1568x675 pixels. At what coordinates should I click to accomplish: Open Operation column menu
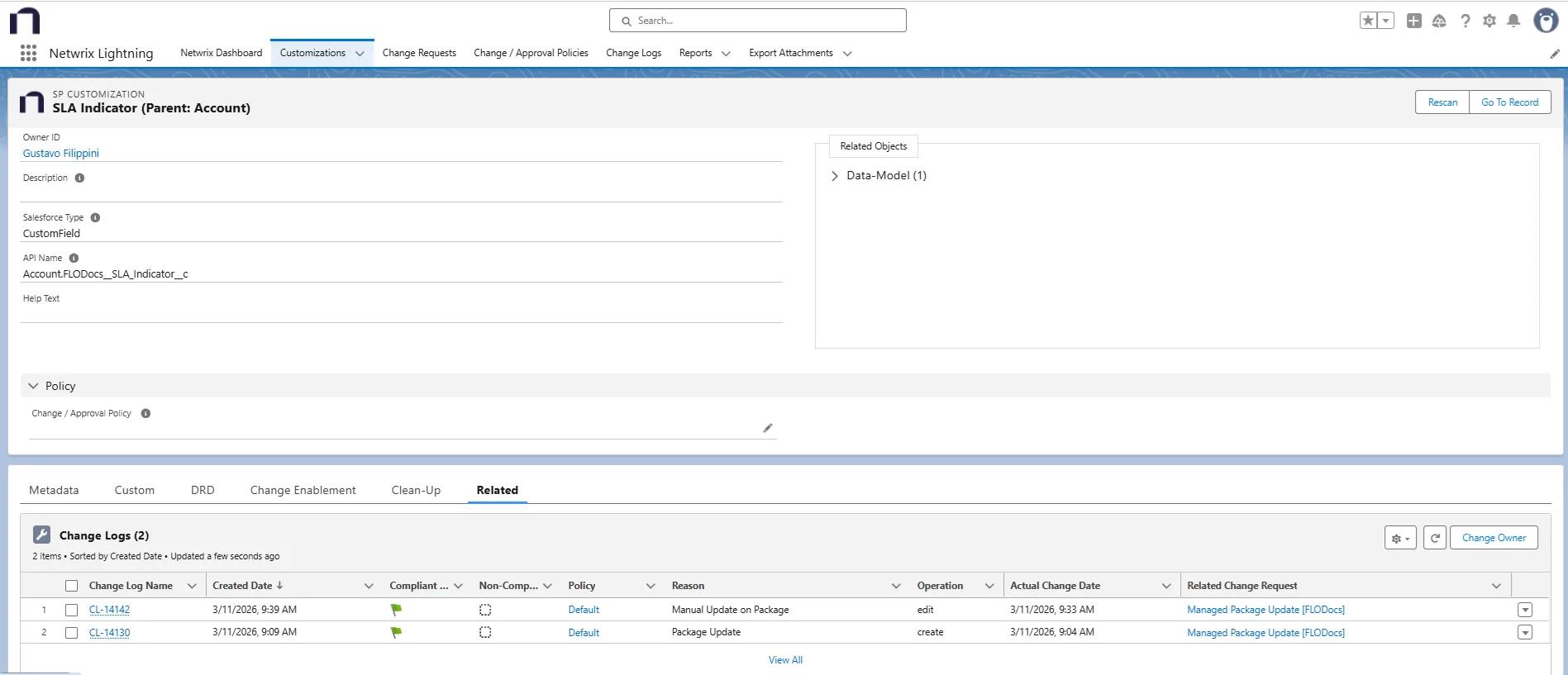click(989, 586)
